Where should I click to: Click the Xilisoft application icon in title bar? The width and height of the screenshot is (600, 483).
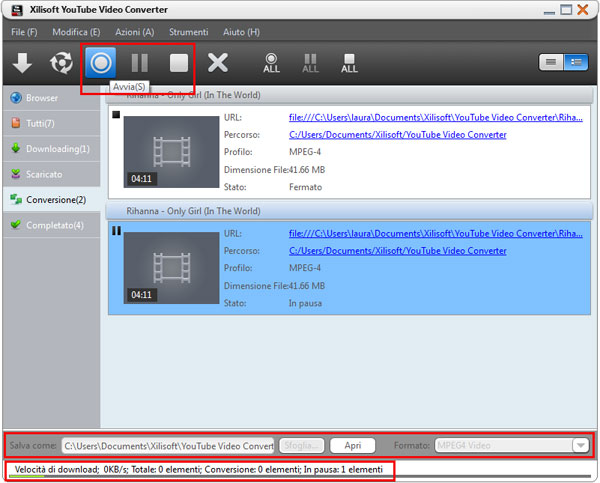(x=17, y=10)
